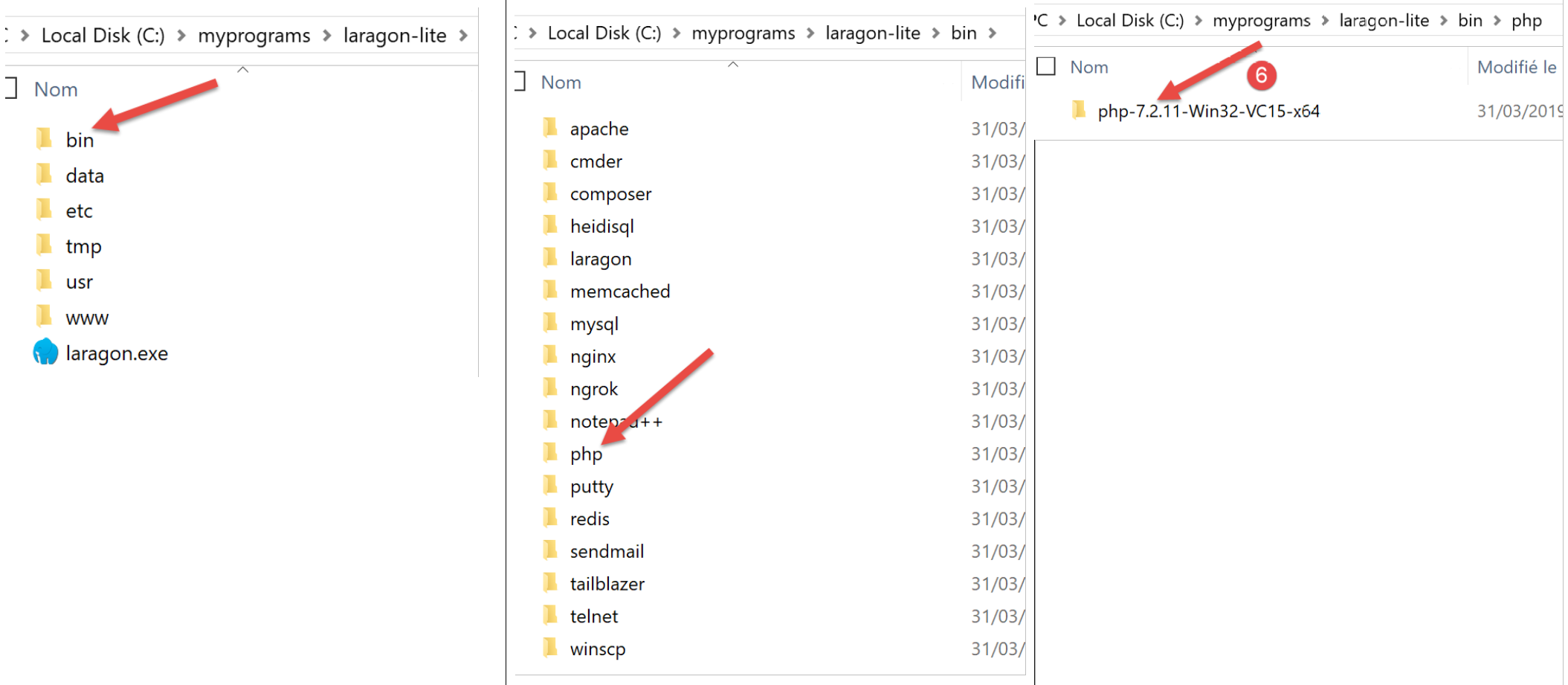Select the php folder icon
The width and height of the screenshot is (1568, 685).
(x=550, y=453)
